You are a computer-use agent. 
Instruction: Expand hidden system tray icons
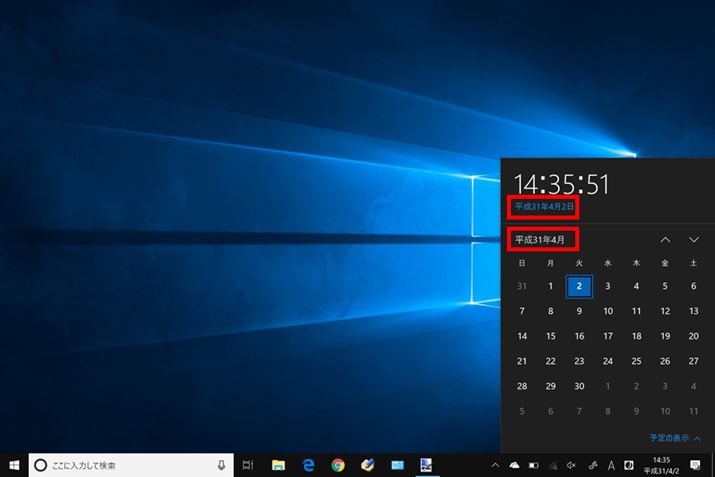pos(495,465)
